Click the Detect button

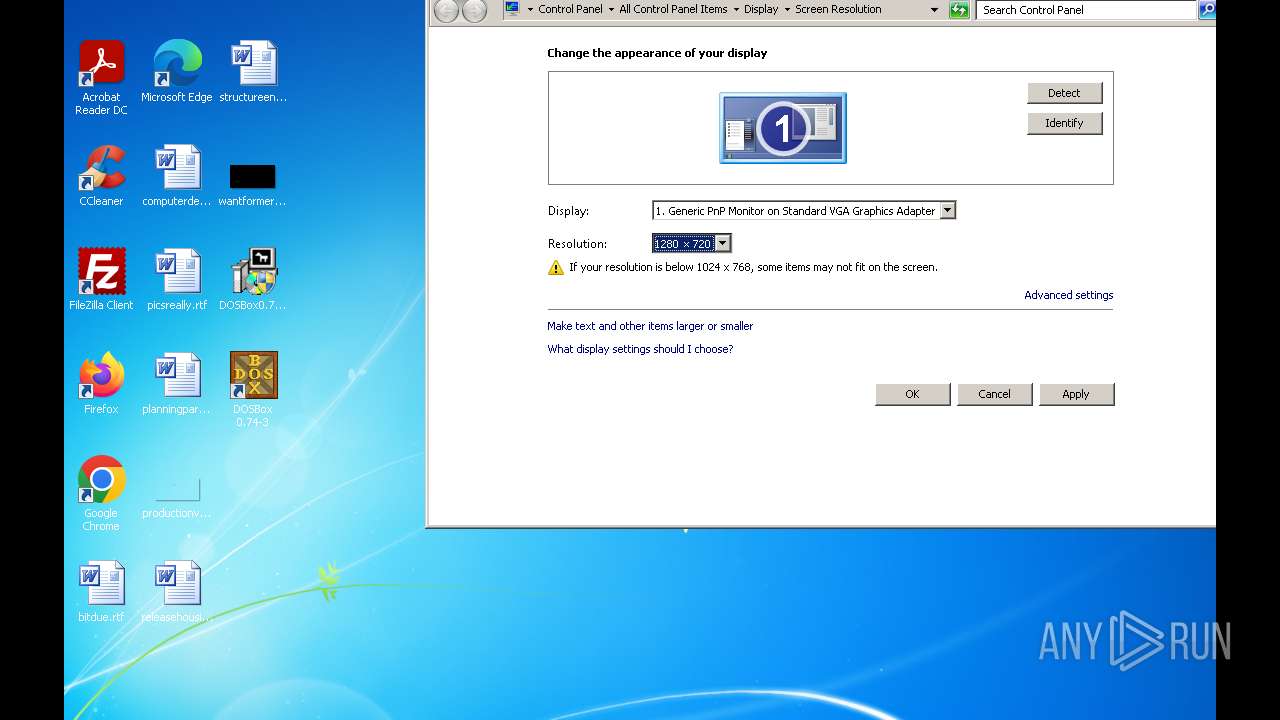pyautogui.click(x=1064, y=93)
